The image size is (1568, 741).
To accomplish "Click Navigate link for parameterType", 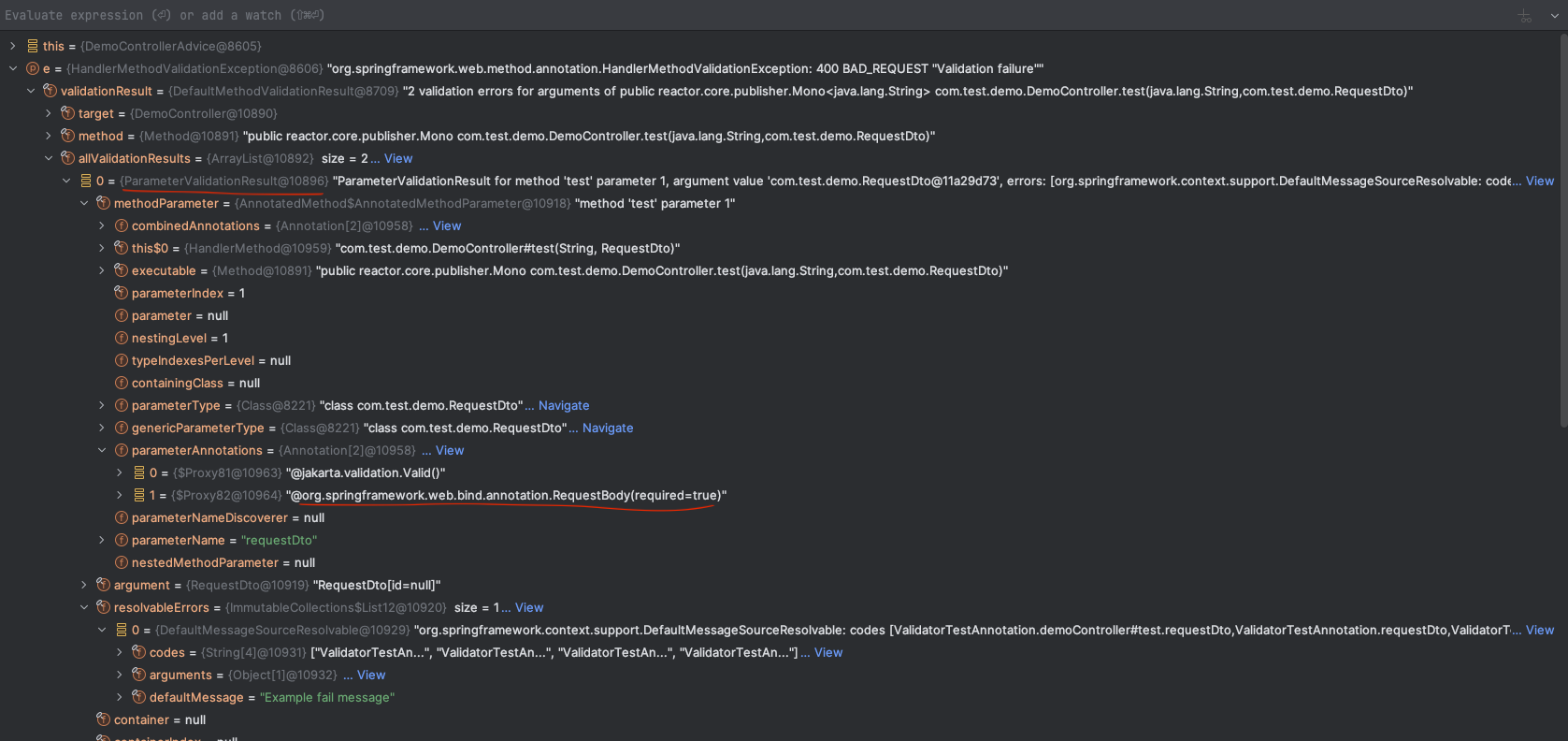I will coord(564,405).
